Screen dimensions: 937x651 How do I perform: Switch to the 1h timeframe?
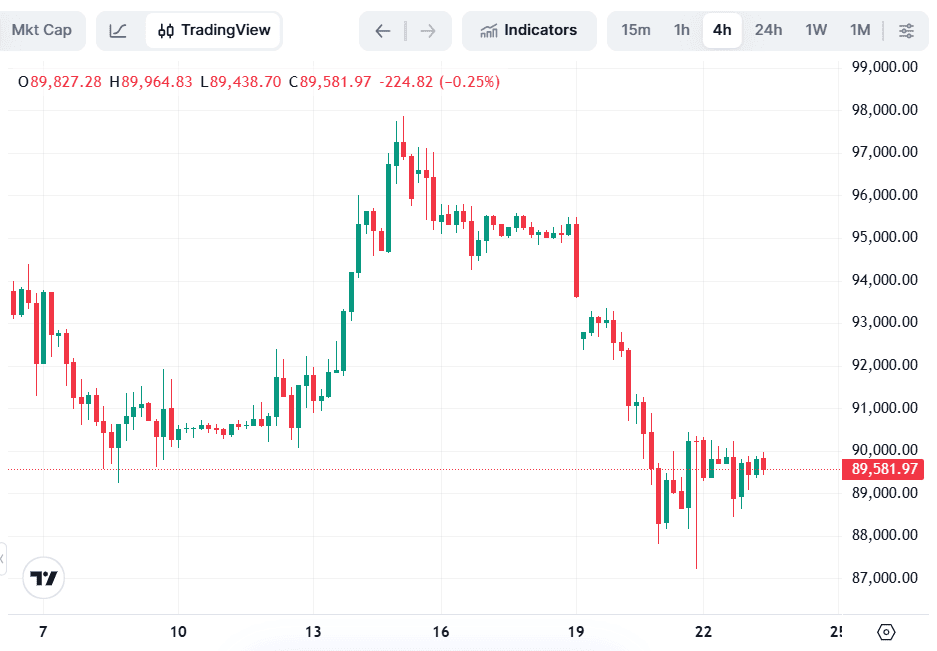681,30
